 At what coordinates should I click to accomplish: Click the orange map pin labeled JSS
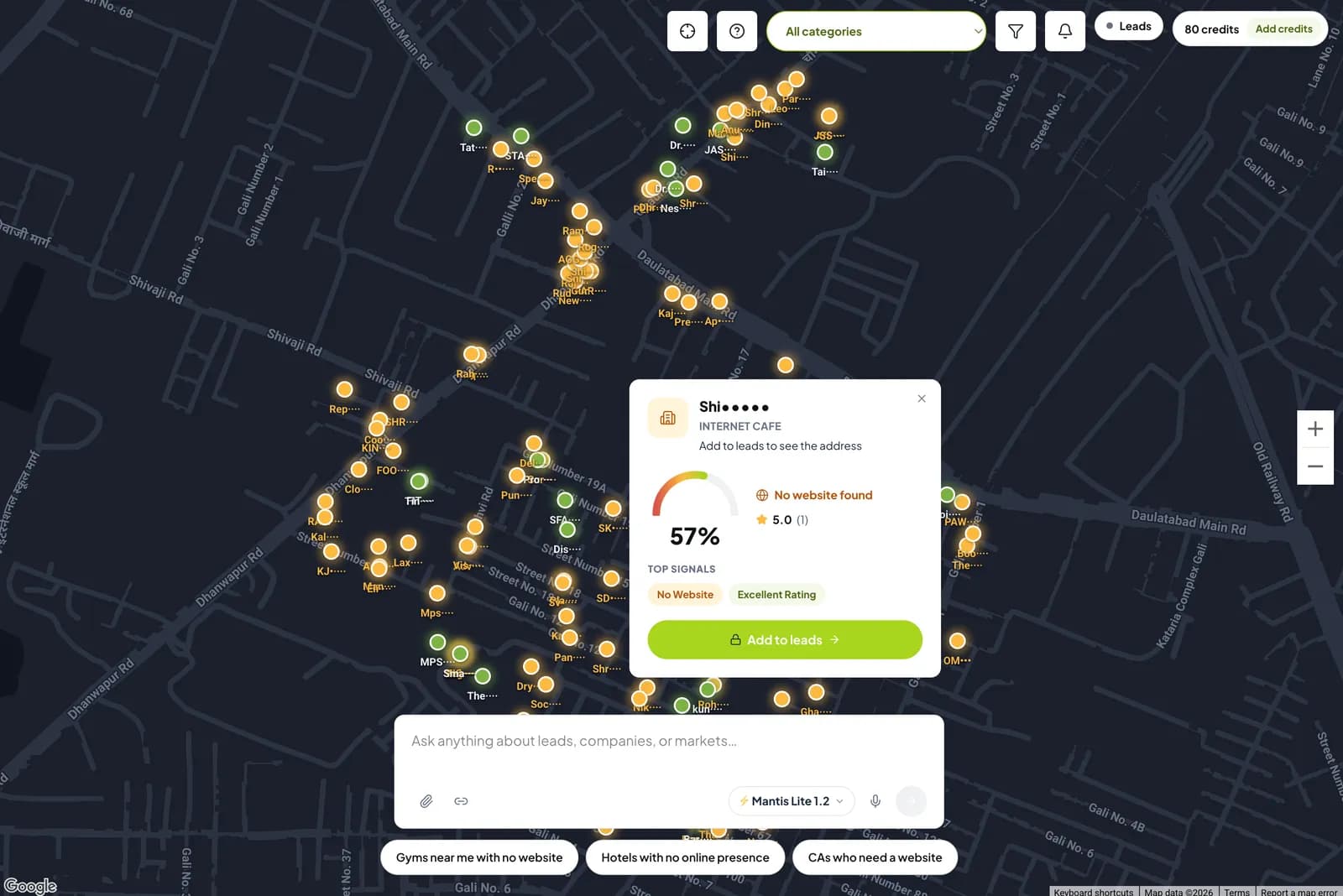click(829, 116)
